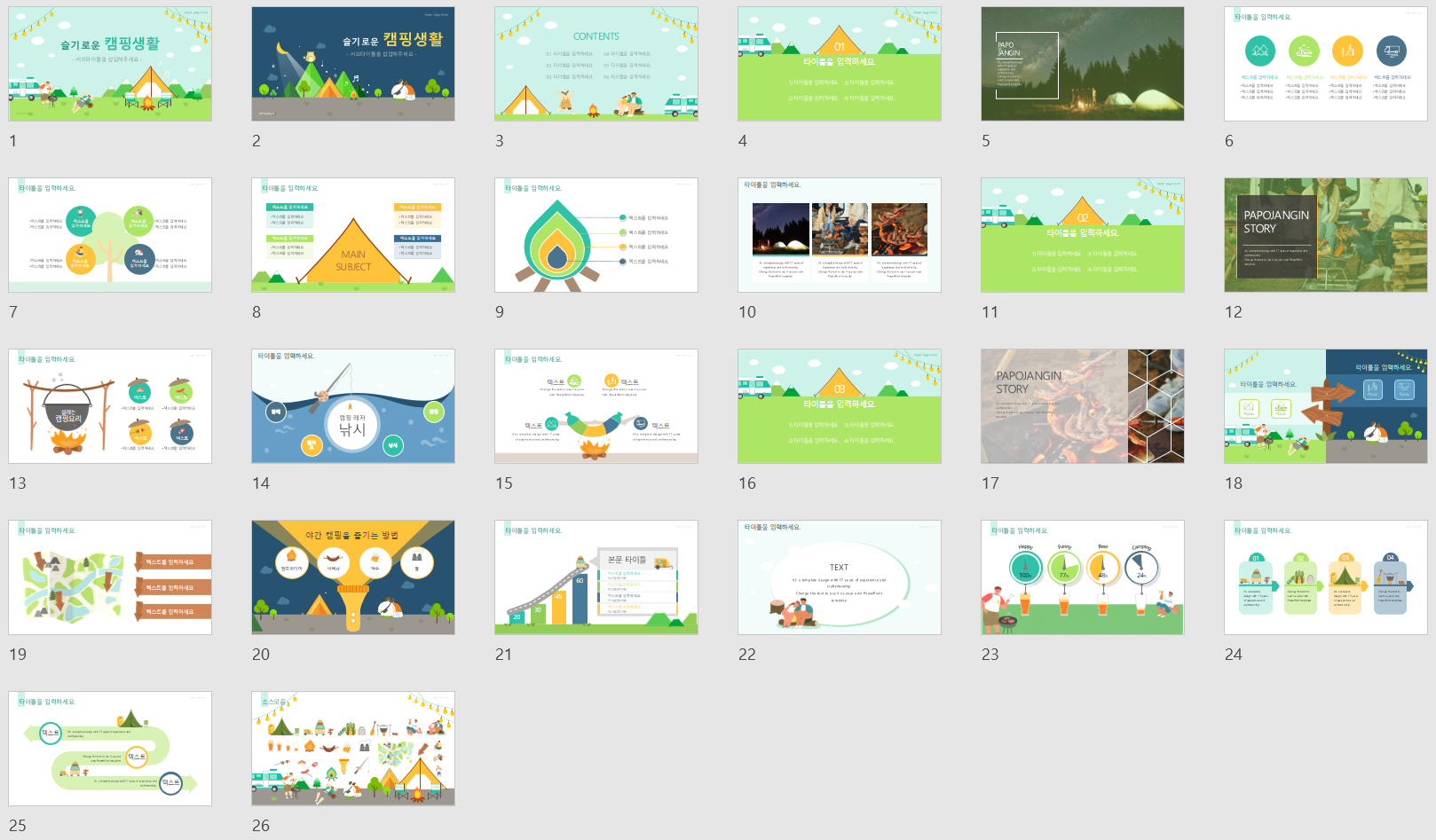Image resolution: width=1436 pixels, height=840 pixels.
Task: Select slide 23 gauge dials thumbnail
Action: coord(1083,577)
